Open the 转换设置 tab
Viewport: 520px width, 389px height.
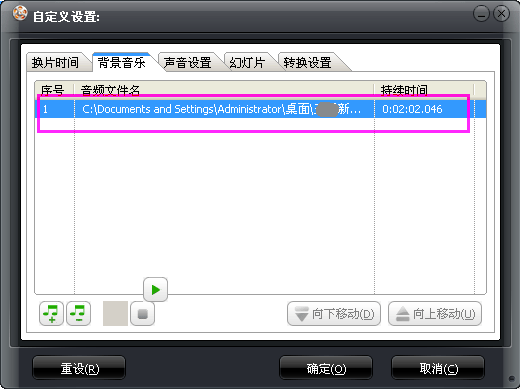(x=307, y=62)
